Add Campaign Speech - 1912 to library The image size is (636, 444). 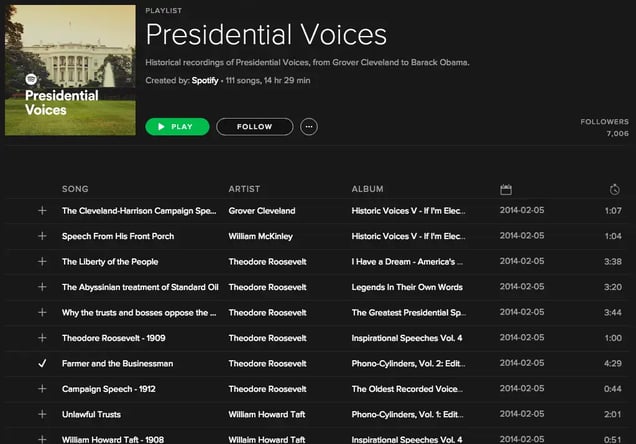(x=42, y=389)
